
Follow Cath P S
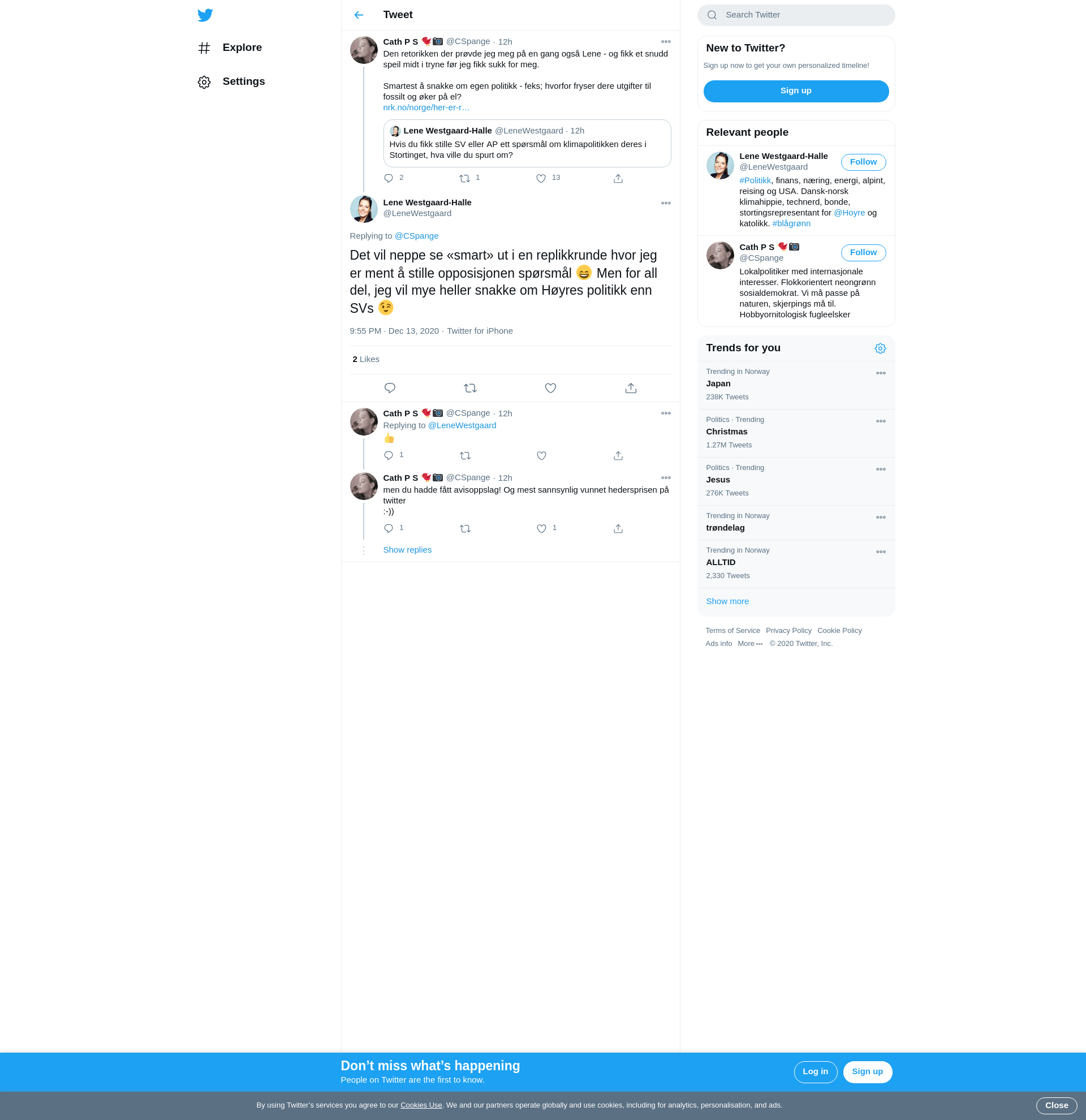[x=863, y=253]
